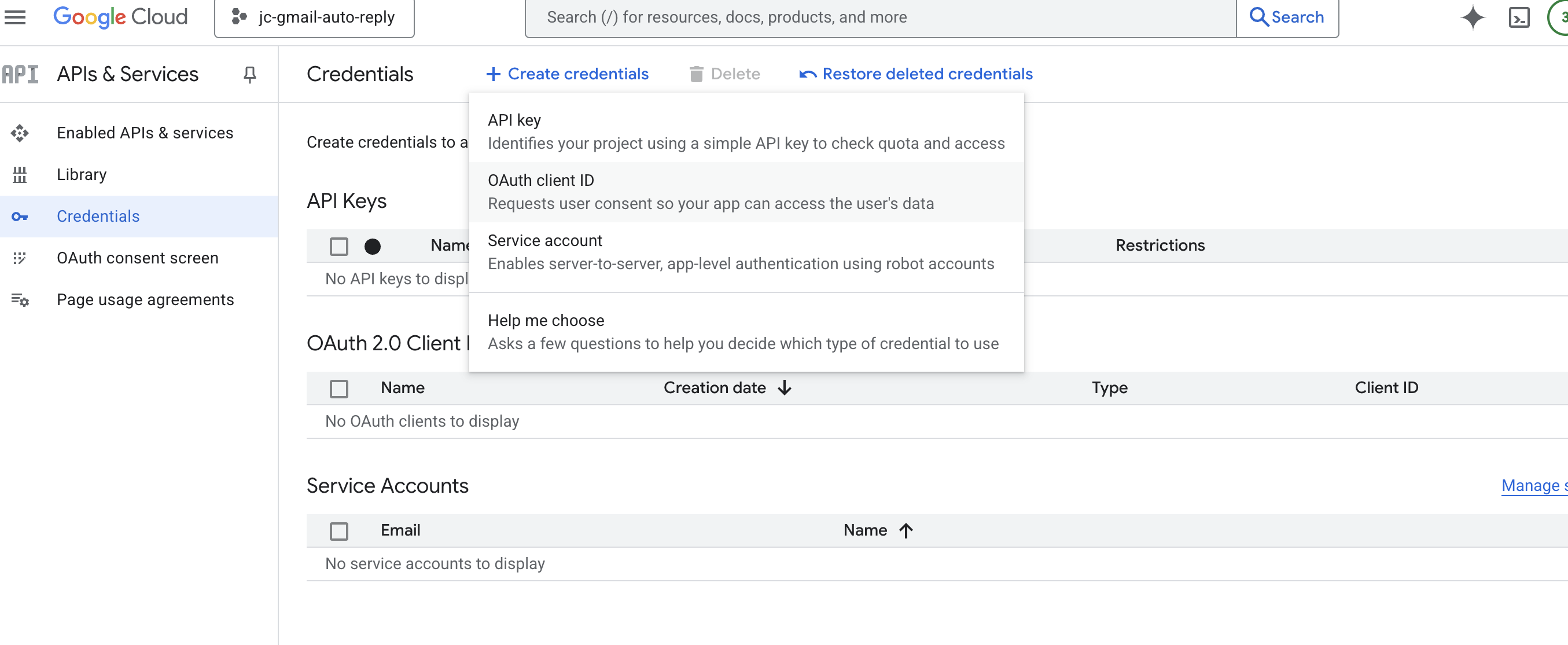Click Restore deleted credentials link text
This screenshot has height=645, width=1568.
click(x=927, y=74)
